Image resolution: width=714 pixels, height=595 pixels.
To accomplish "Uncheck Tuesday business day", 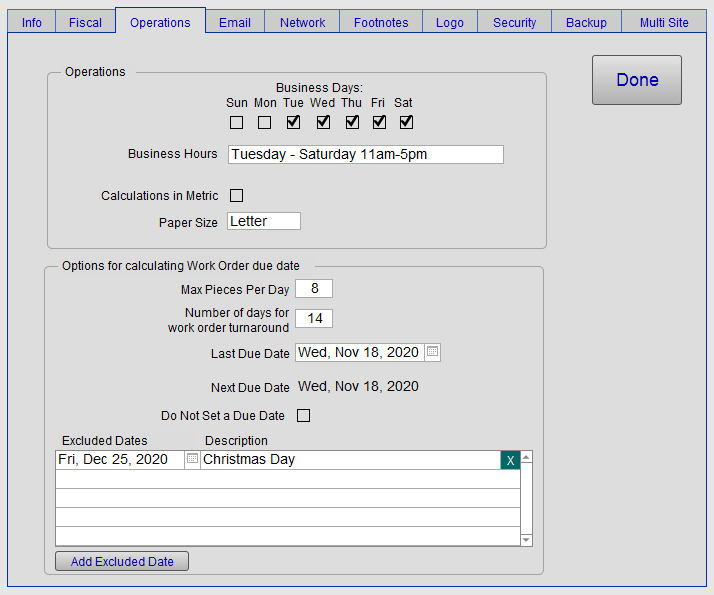I will 293,123.
